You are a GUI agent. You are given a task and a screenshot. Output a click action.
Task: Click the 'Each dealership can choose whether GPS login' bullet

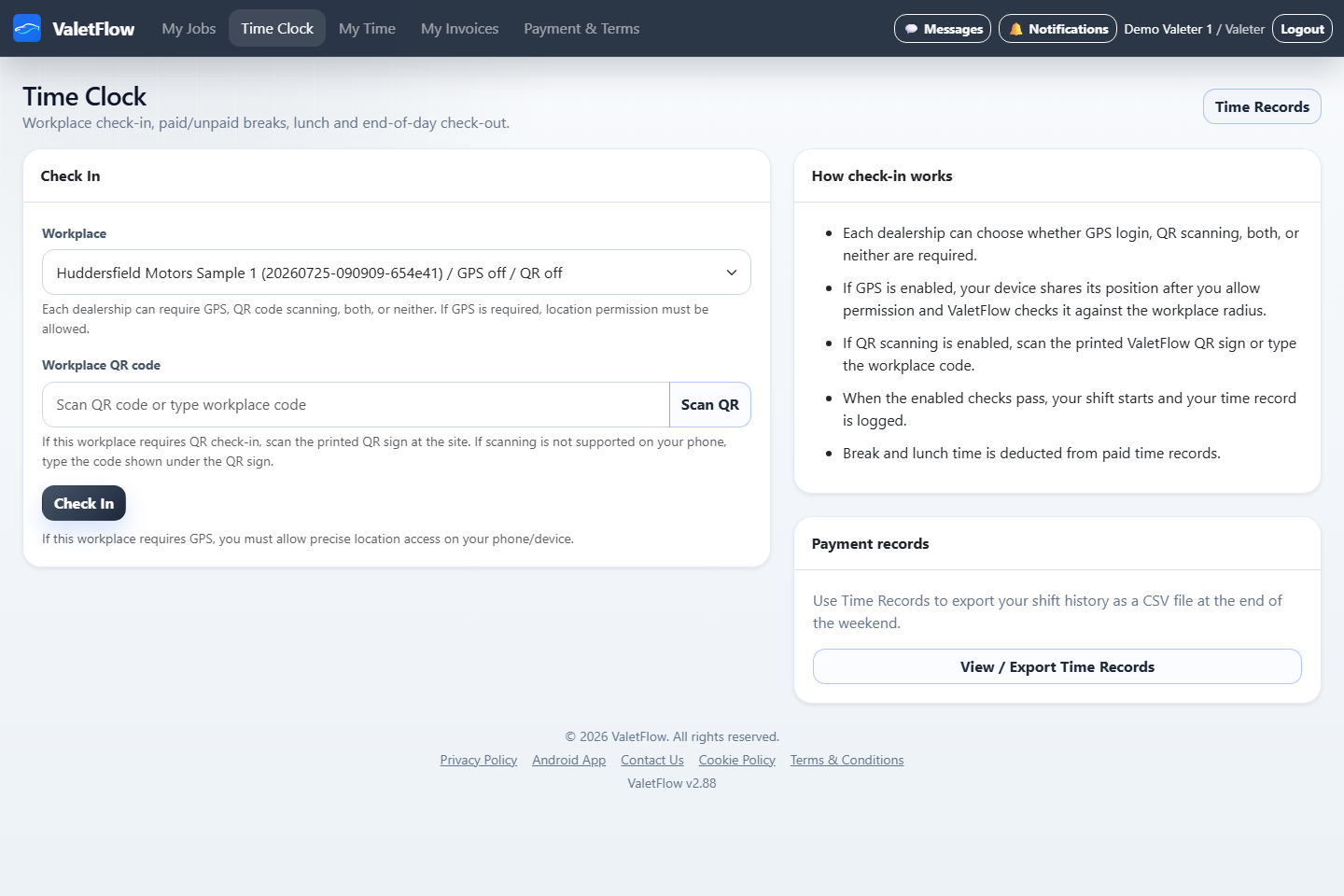tap(1071, 244)
